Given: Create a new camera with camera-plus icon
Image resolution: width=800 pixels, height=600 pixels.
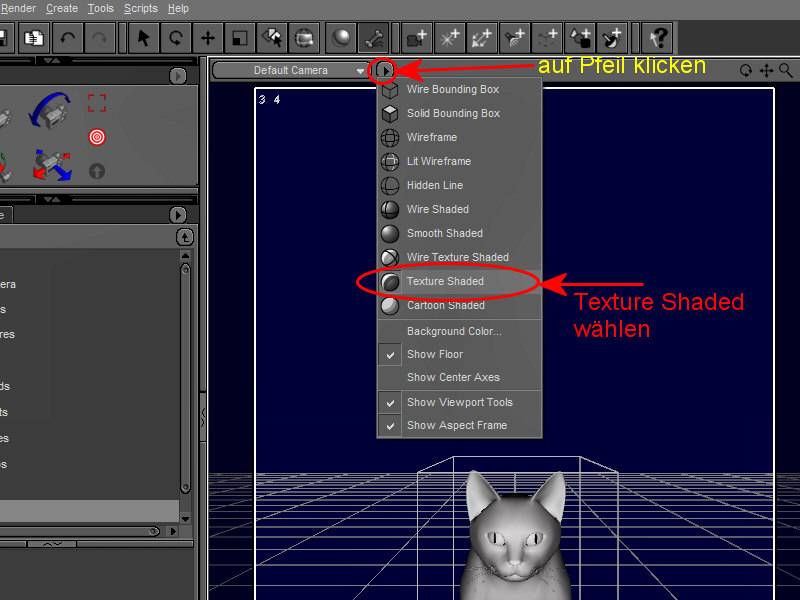Looking at the screenshot, I should click(417, 38).
